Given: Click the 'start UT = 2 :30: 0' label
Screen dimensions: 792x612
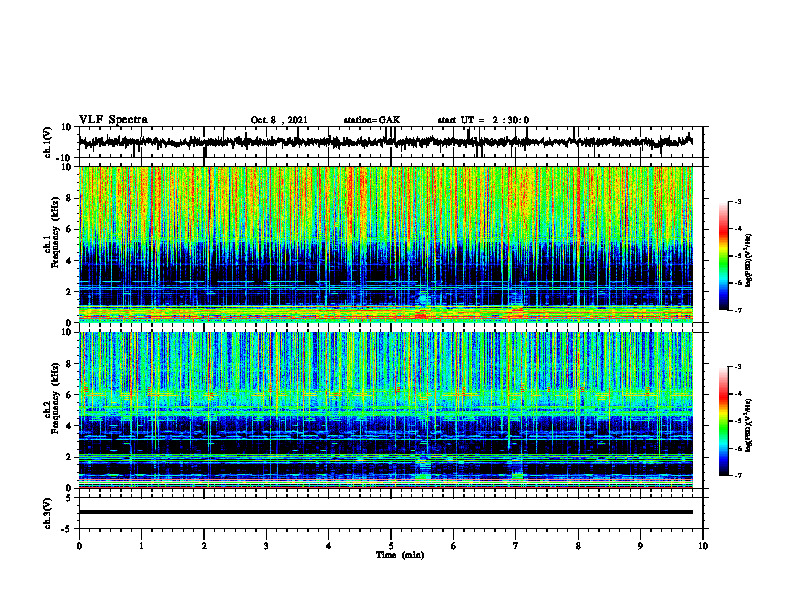Looking at the screenshot, I should pyautogui.click(x=483, y=120).
